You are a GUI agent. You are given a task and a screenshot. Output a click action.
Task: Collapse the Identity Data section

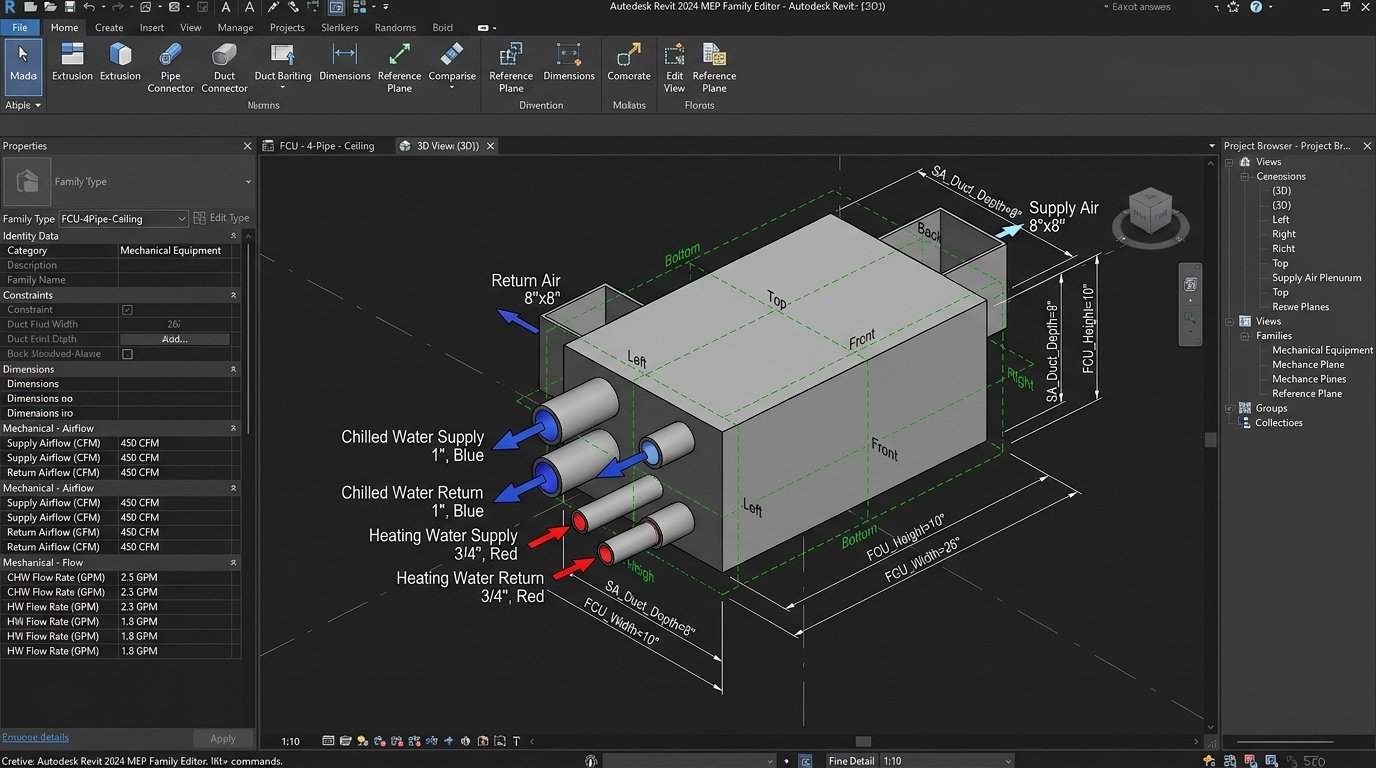click(x=234, y=236)
